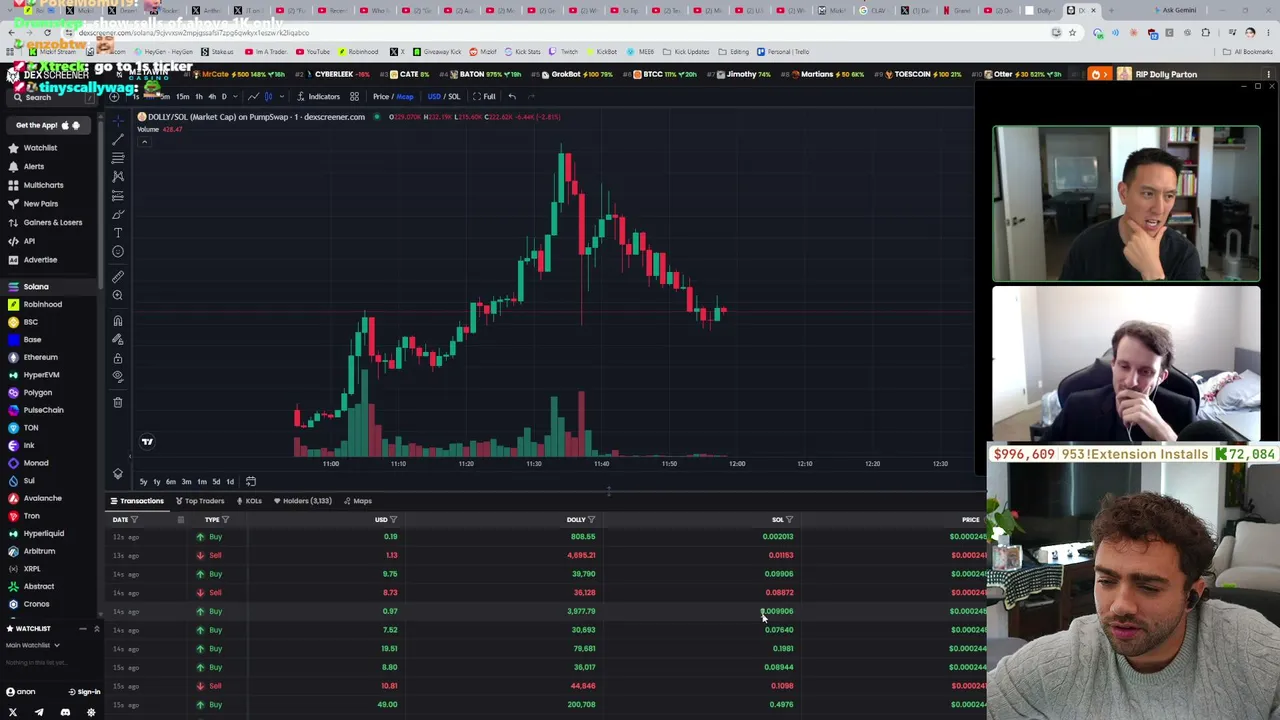Open Gainers & Losers page
Screen dimensions: 1280x720
(x=52, y=222)
